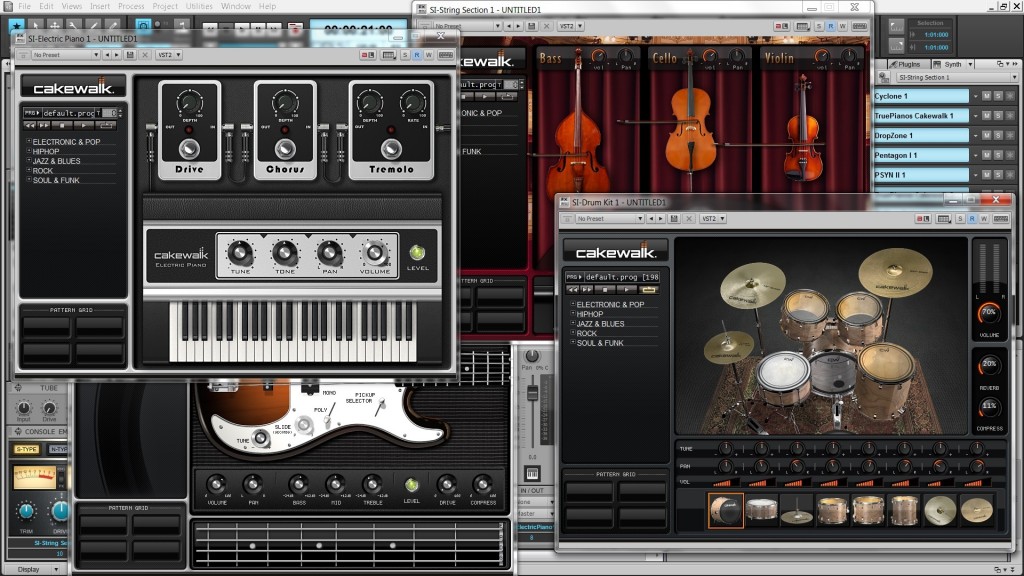Select Pentagon I 1 synth in rack
Viewport: 1024px width, 576px height.
pyautogui.click(x=921, y=155)
